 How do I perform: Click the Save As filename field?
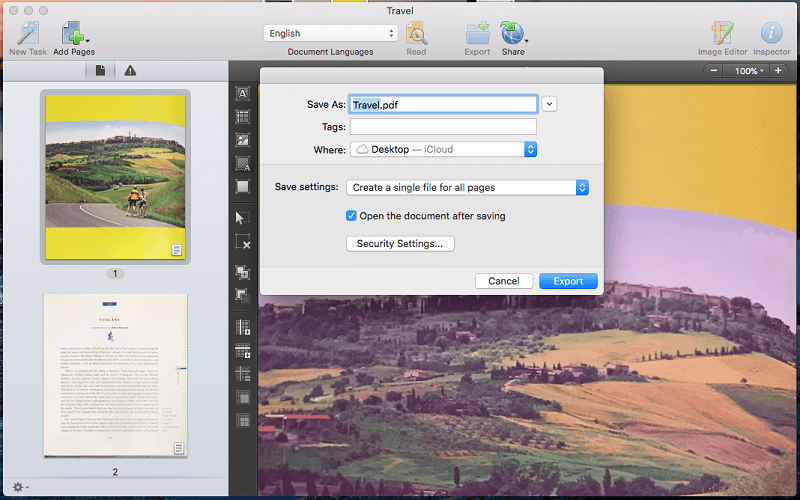[x=443, y=105]
